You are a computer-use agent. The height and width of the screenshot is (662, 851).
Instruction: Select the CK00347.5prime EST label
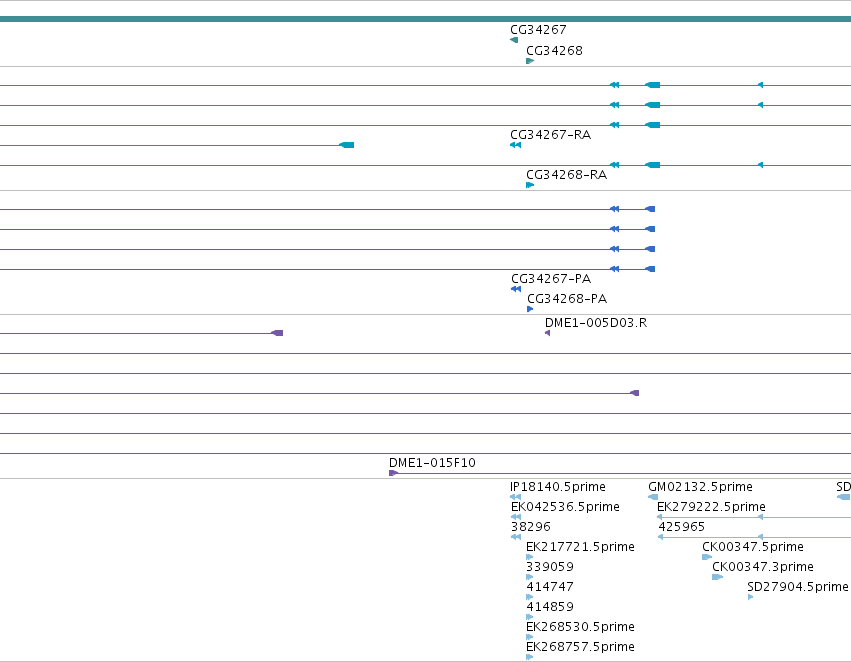point(753,547)
